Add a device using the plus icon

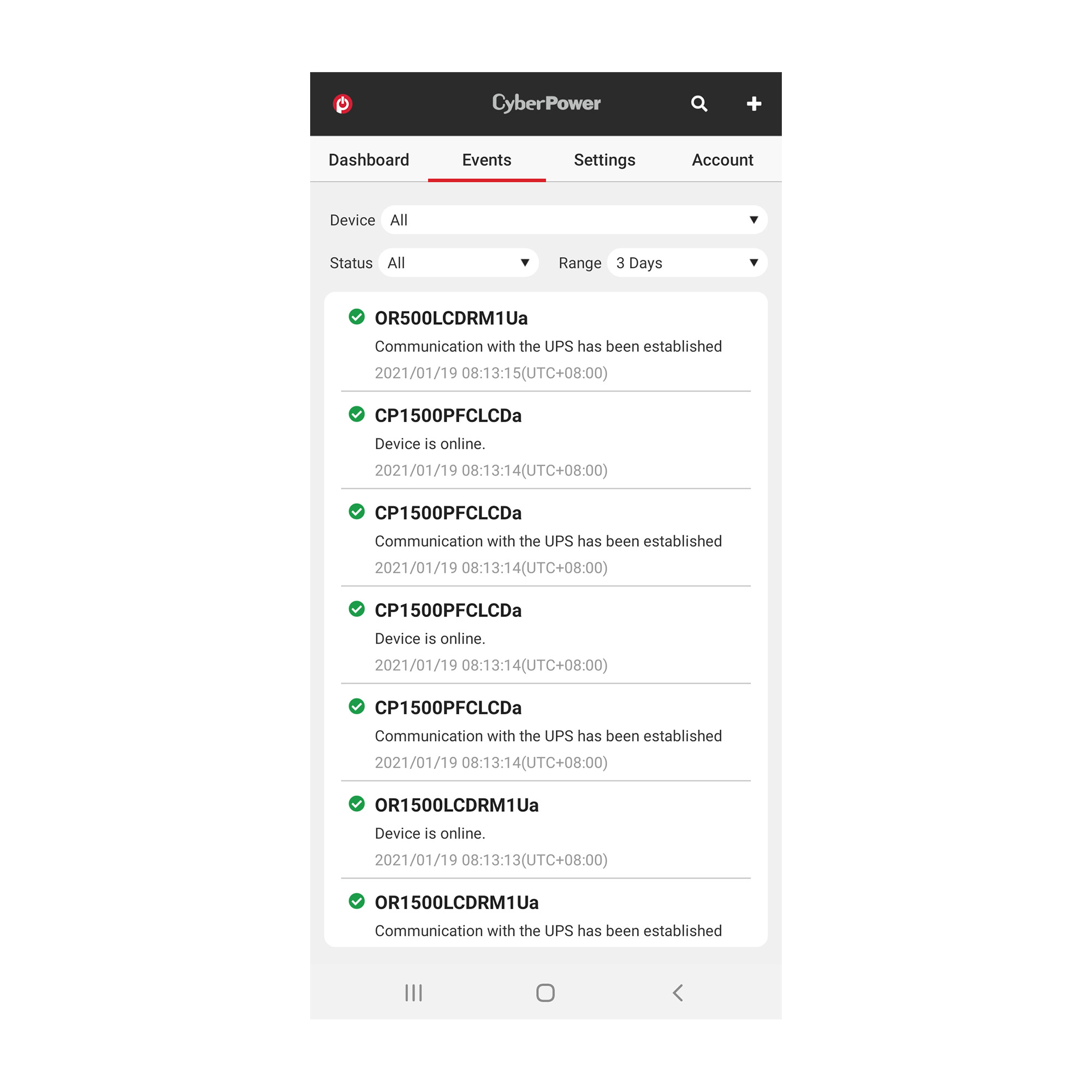click(x=753, y=103)
